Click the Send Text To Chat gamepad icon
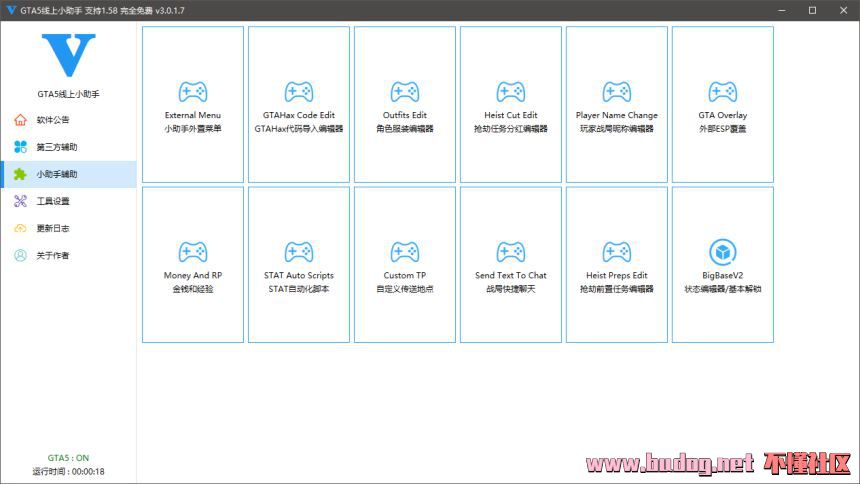Viewport: 860px width, 484px height. click(511, 252)
